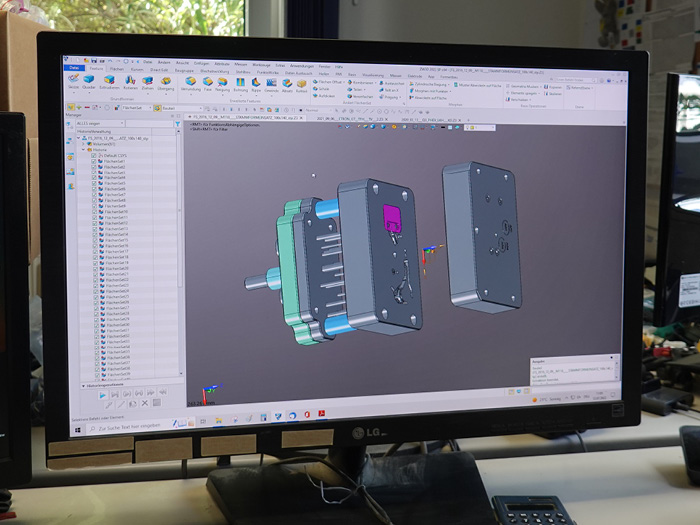Open dropdown arrow under Skizze
This screenshot has width=700, height=525.
coord(74,93)
